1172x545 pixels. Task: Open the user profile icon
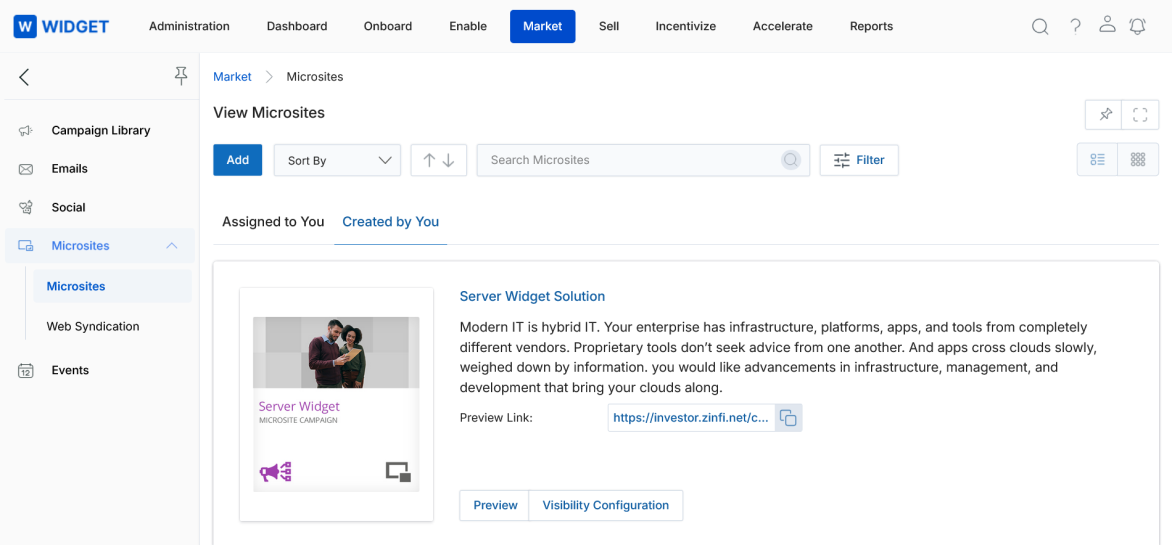pos(1107,25)
